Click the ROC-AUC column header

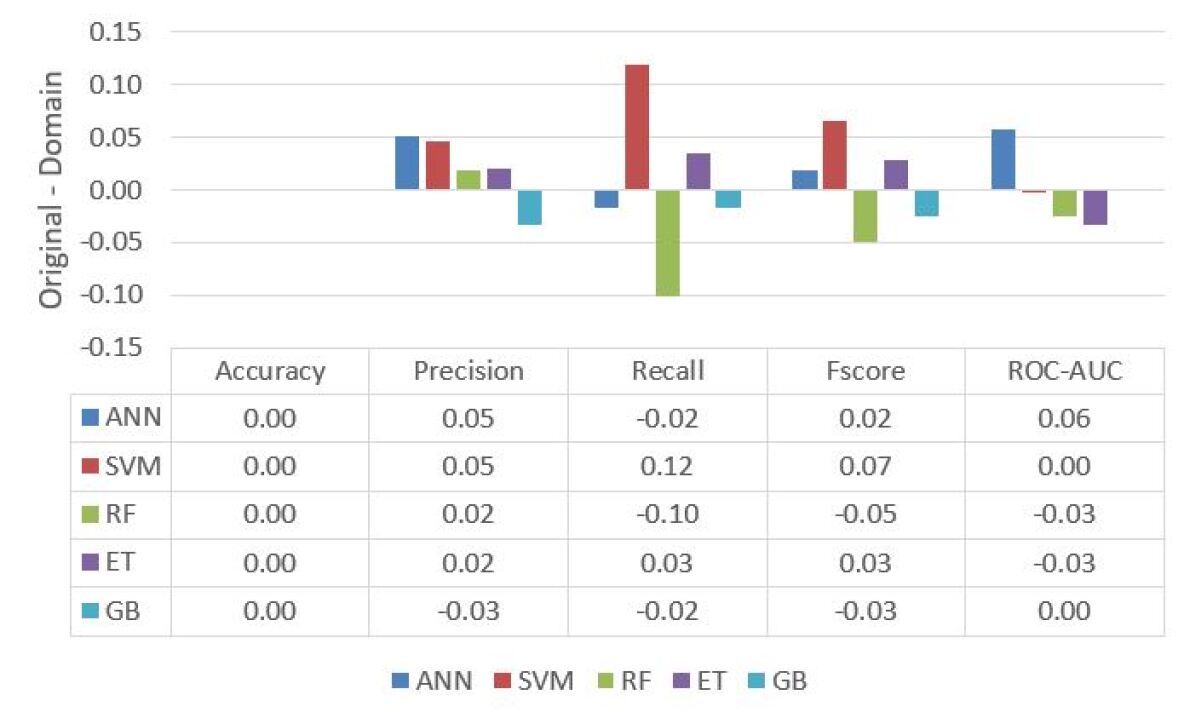coord(1064,372)
